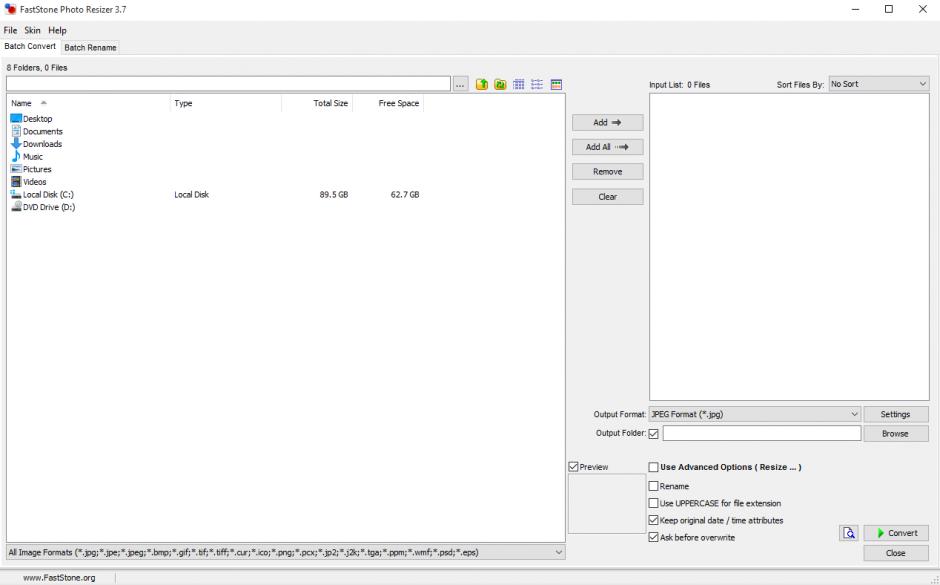Click the Add All button

point(607,147)
